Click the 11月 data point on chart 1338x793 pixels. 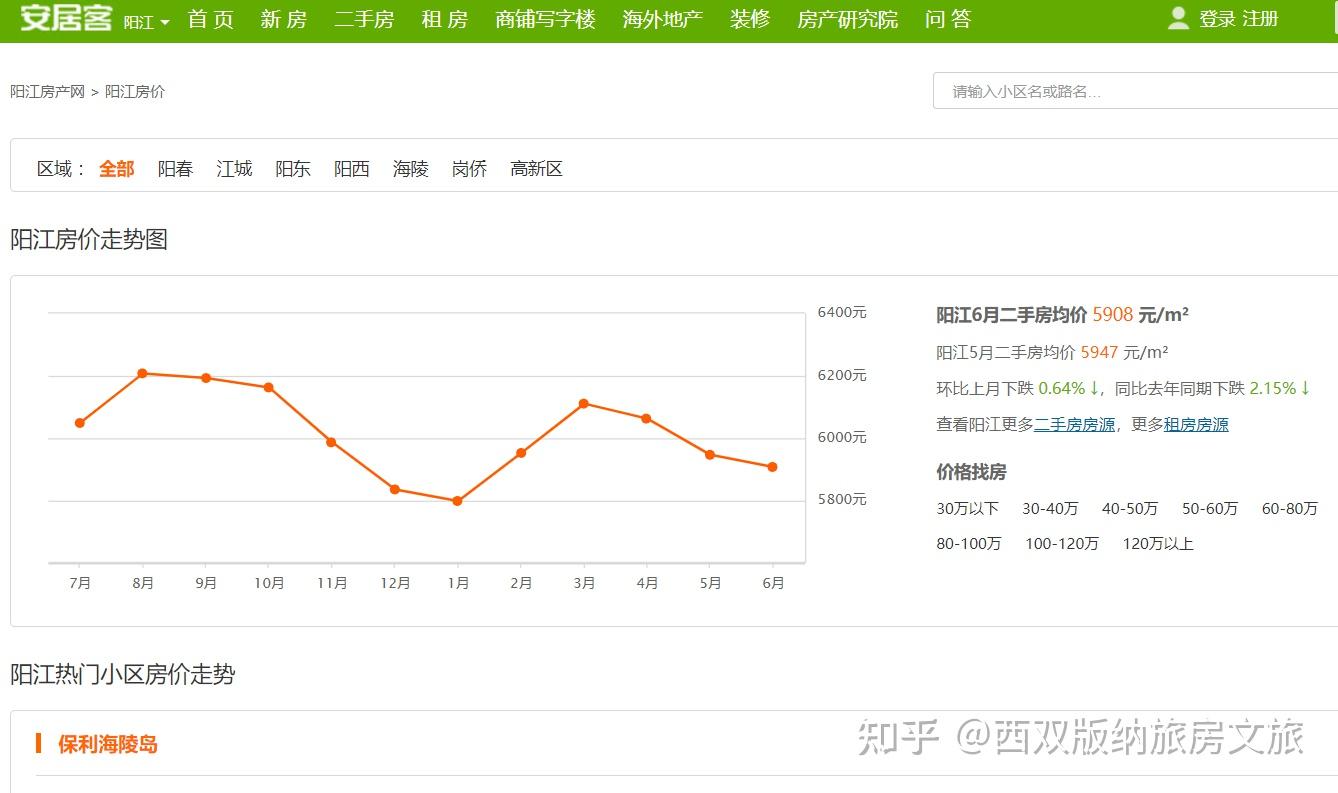pos(331,442)
